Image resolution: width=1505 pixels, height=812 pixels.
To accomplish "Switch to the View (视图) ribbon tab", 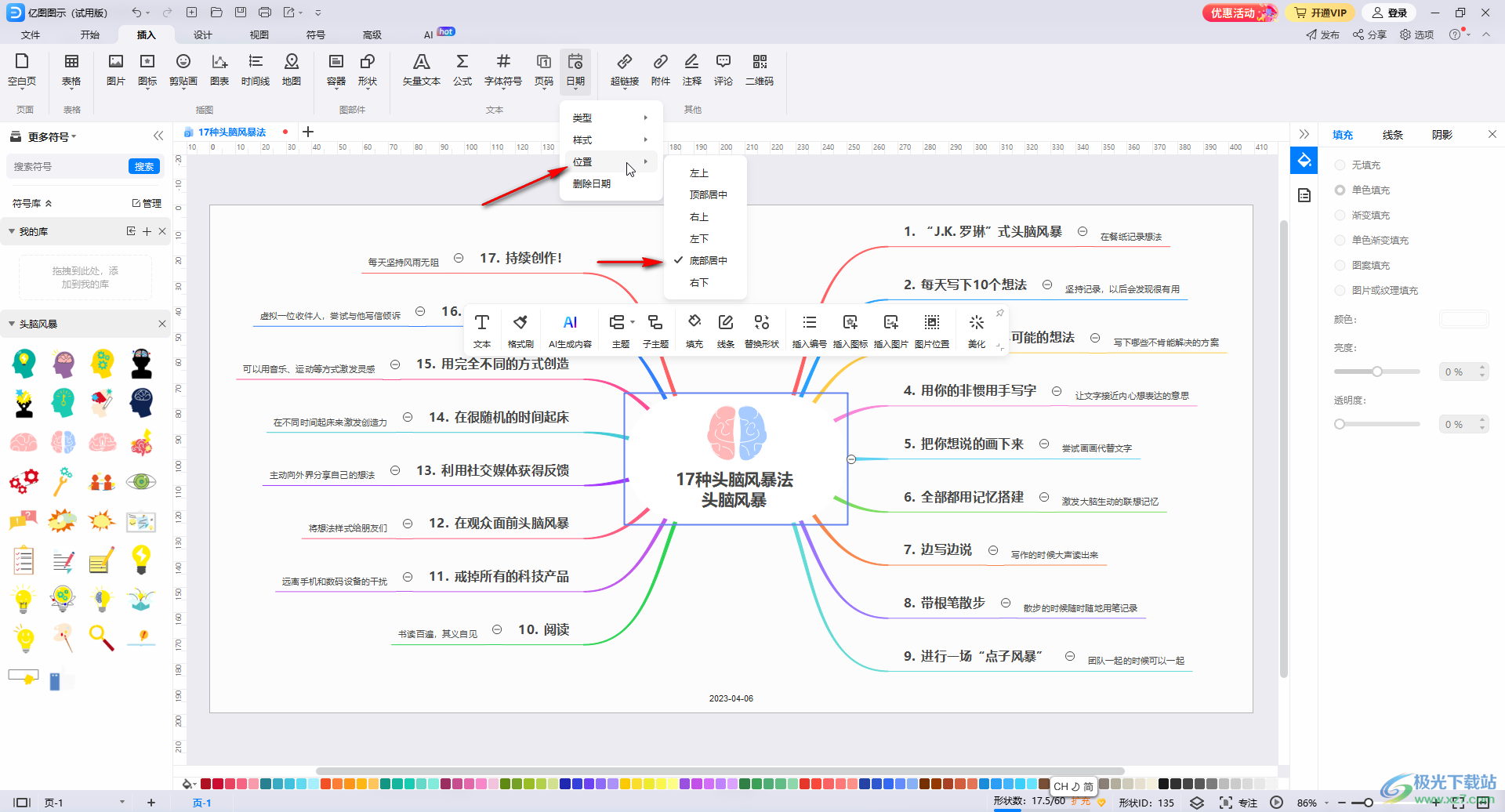I will (x=259, y=34).
